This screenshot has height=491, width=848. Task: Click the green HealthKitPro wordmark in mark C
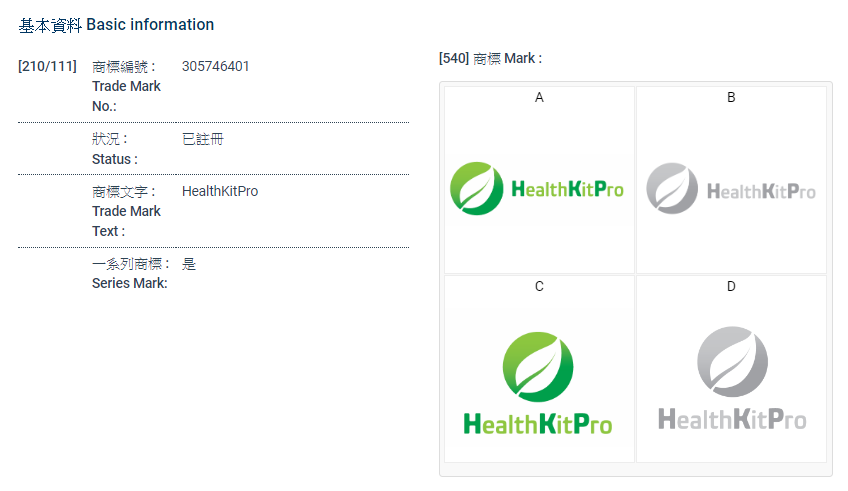(x=538, y=423)
